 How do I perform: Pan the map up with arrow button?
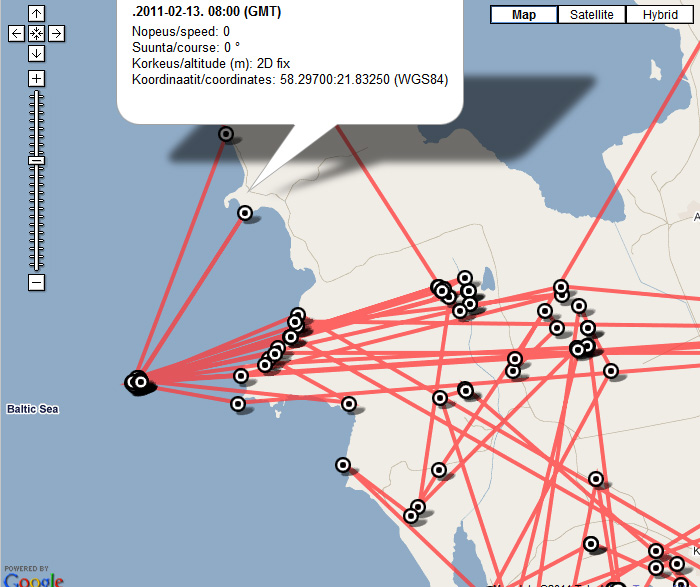click(36, 14)
